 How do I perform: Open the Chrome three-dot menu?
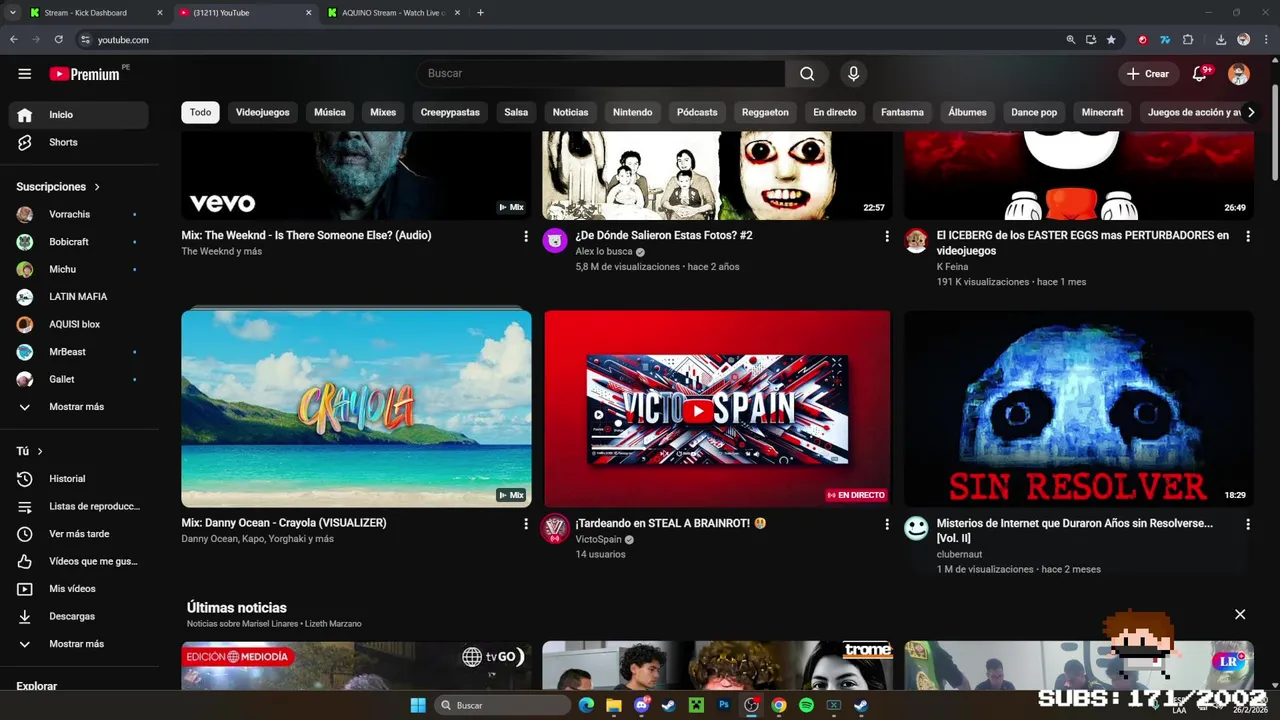pos(1265,40)
